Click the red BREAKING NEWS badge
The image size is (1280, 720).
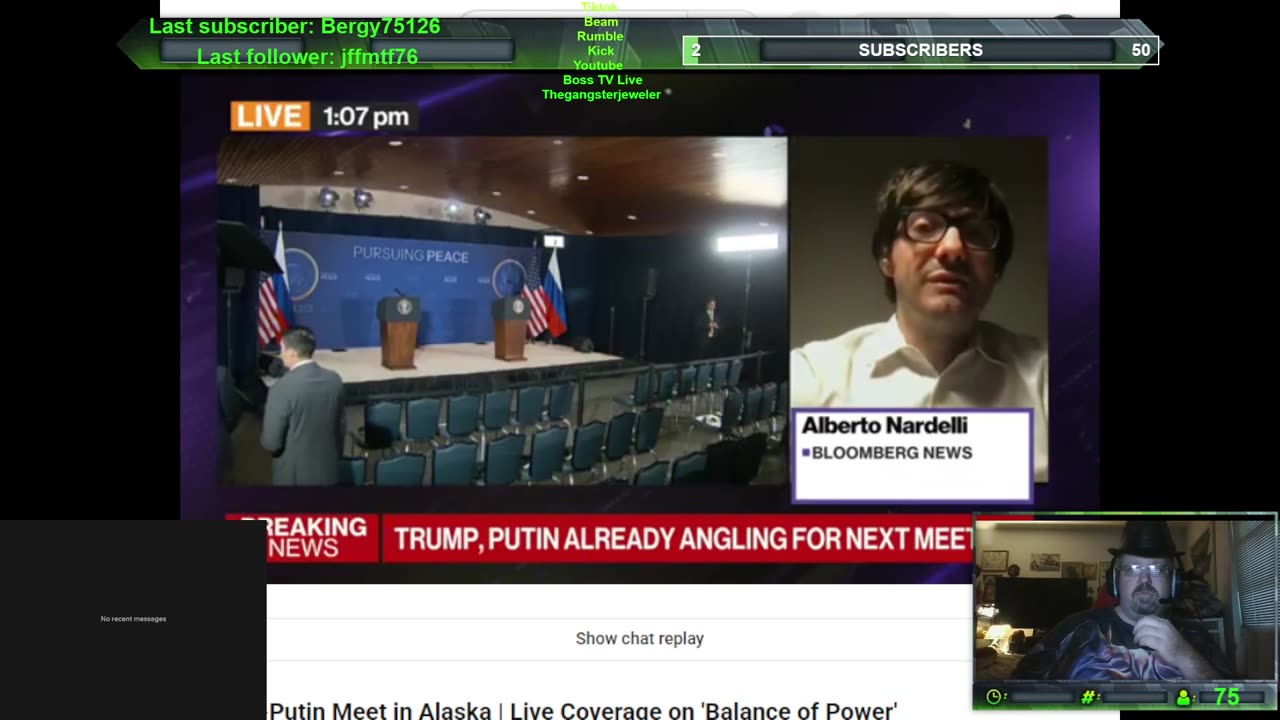tap(303, 538)
